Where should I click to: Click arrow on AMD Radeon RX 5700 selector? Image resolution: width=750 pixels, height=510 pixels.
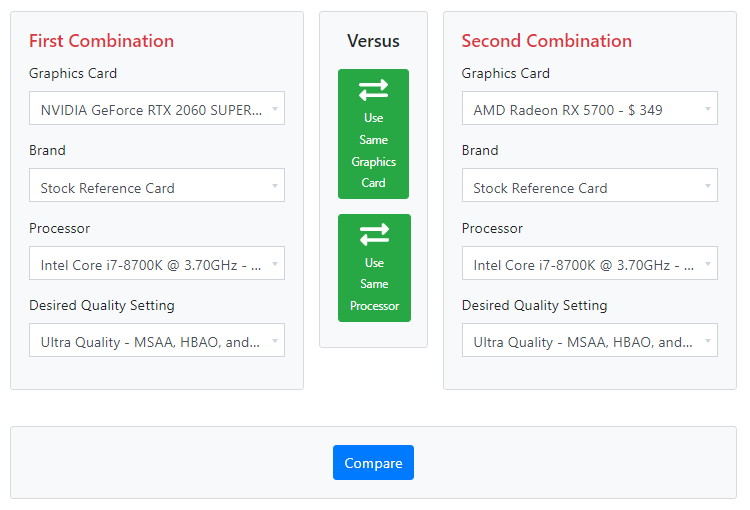pos(707,109)
